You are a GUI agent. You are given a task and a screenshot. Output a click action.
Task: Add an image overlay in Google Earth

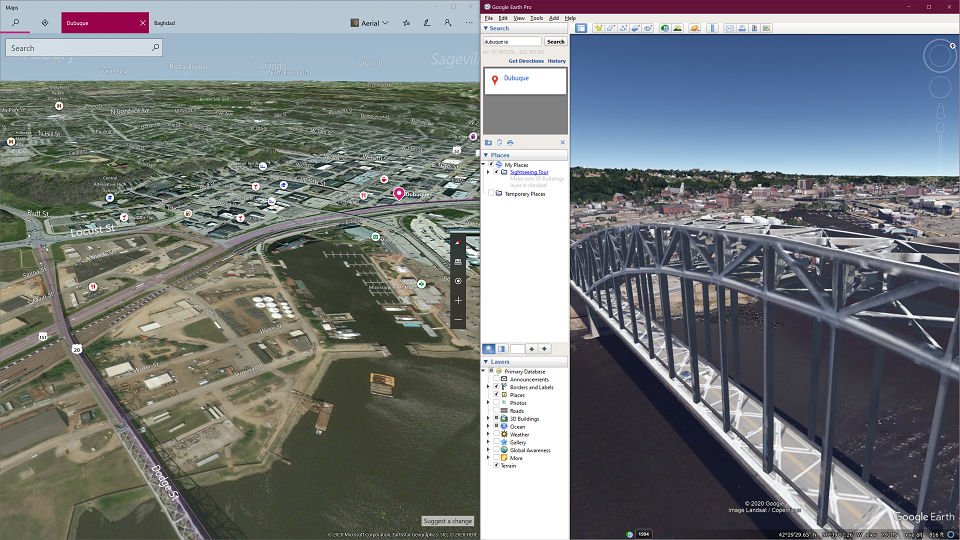tap(636, 28)
